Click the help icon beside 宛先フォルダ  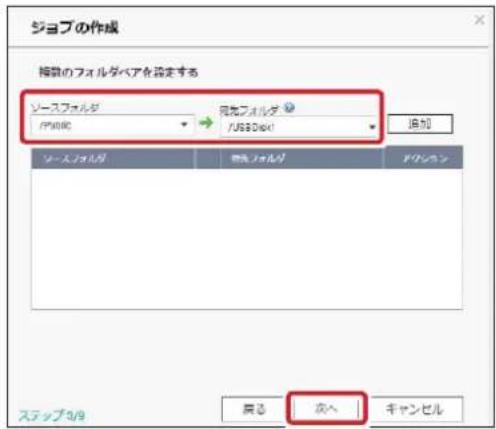(x=289, y=107)
